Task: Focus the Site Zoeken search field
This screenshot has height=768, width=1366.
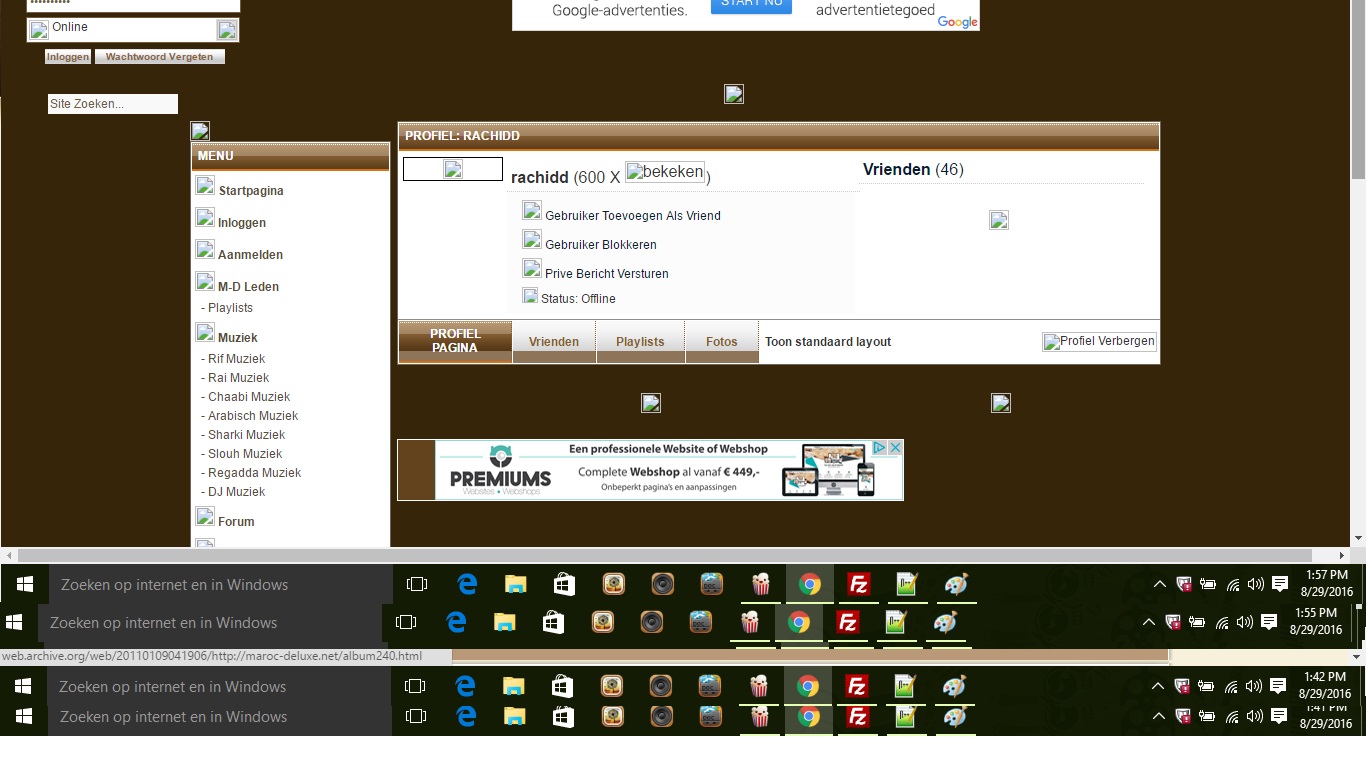Action: (x=112, y=104)
